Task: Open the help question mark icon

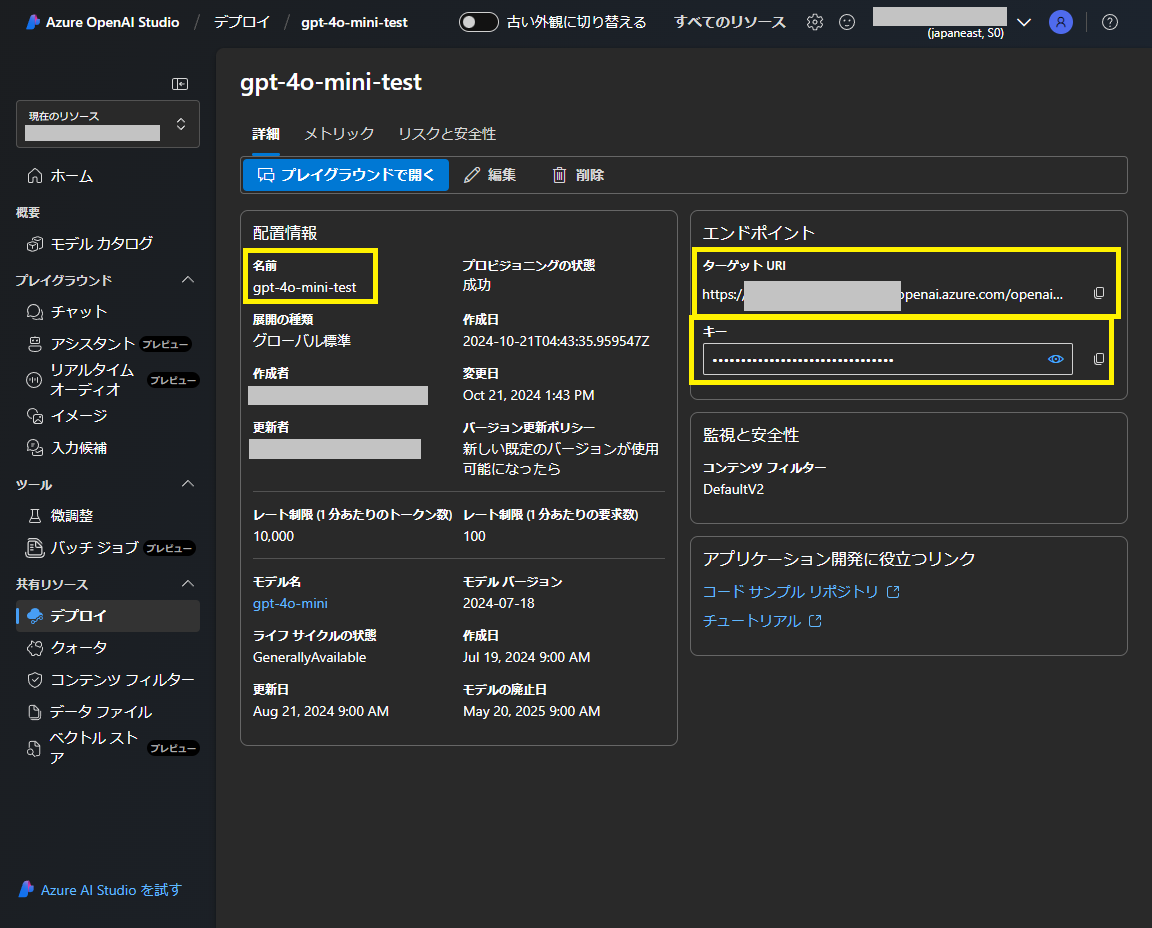Action: pyautogui.click(x=1109, y=21)
